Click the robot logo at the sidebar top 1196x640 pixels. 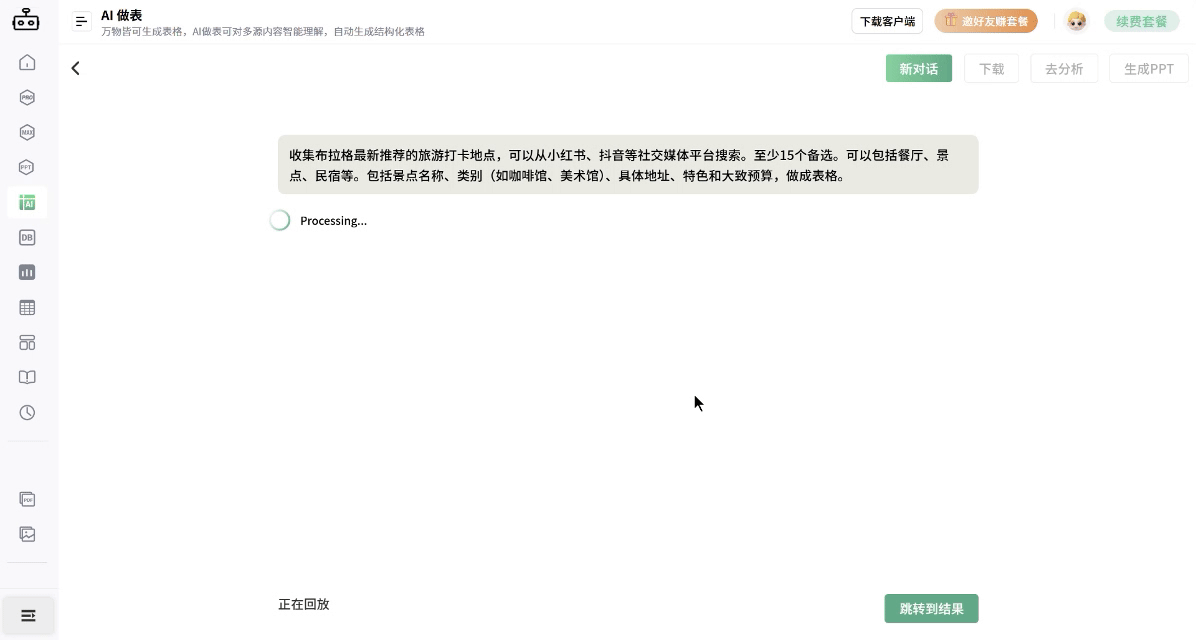[26, 19]
